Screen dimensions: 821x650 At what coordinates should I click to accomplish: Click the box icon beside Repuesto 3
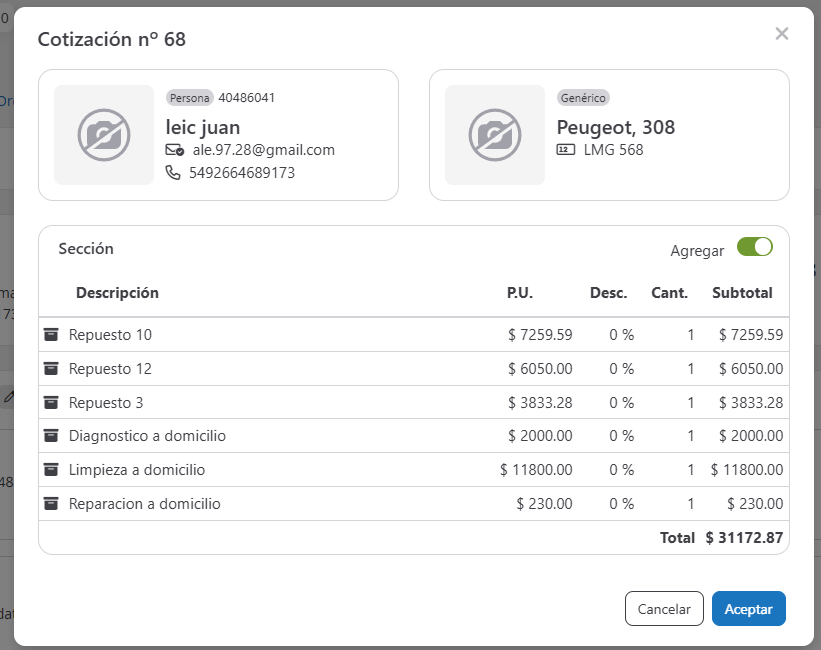51,402
